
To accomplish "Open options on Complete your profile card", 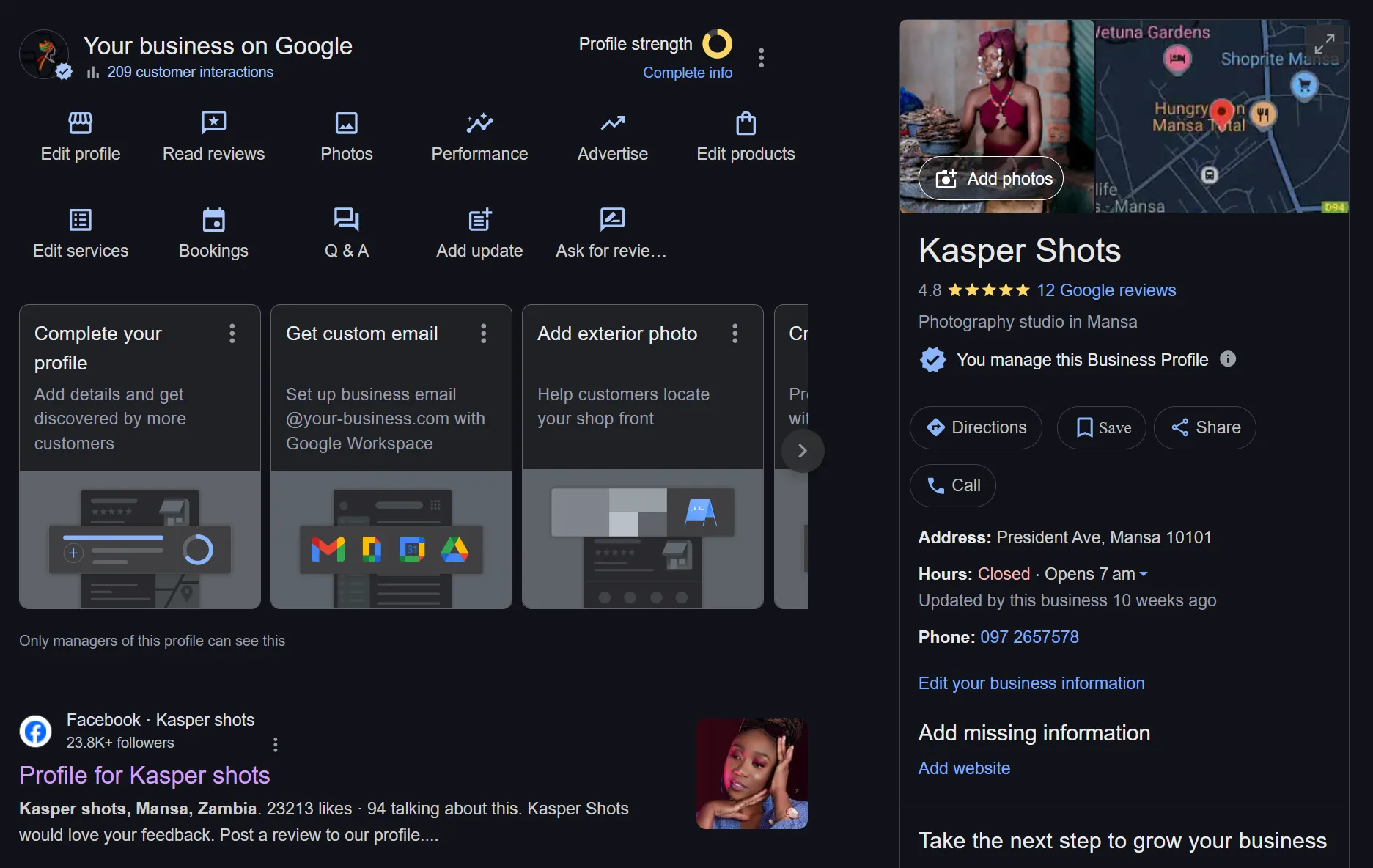I will pos(232,334).
